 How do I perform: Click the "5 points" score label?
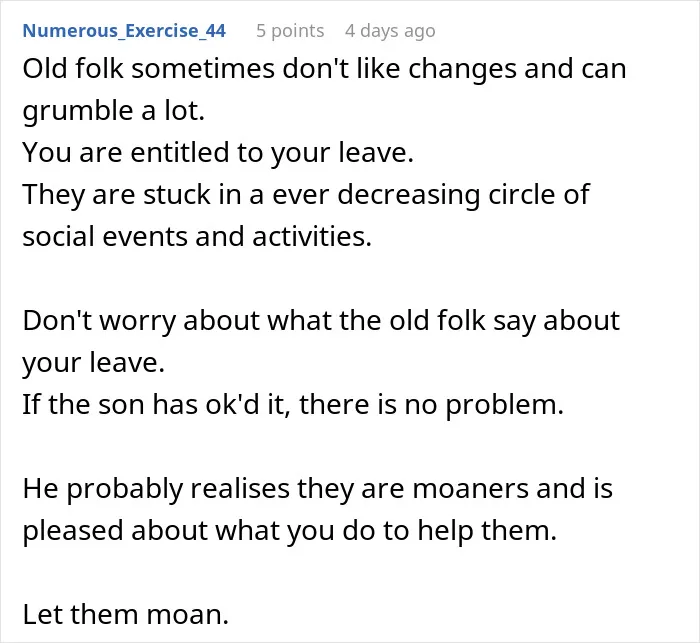pos(290,31)
